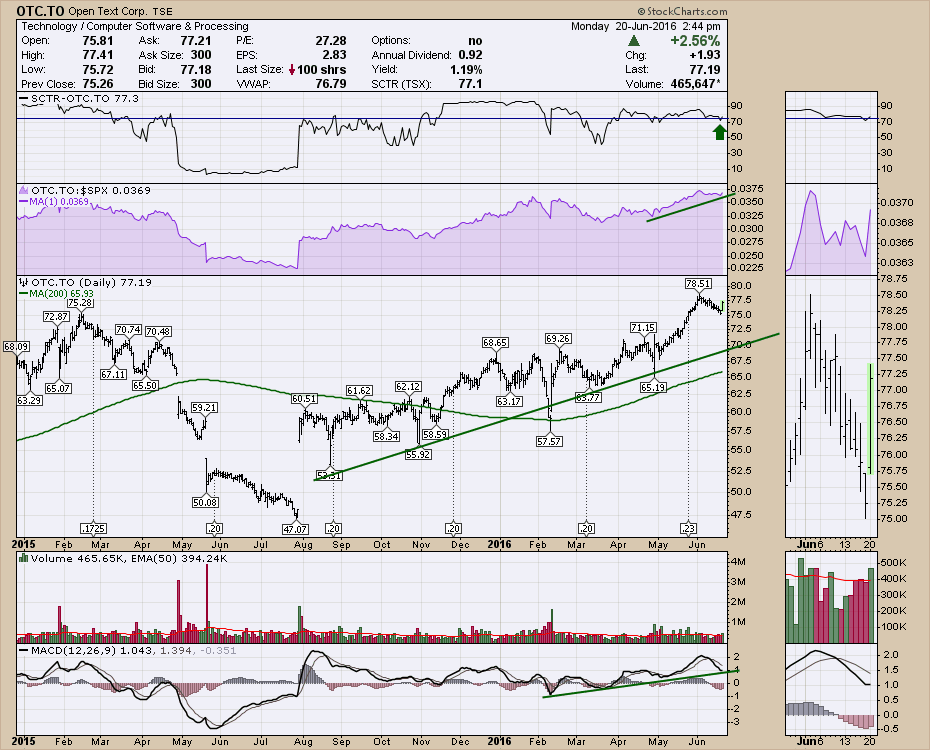Click the SCTR (TSX) value 77.1

[470, 84]
